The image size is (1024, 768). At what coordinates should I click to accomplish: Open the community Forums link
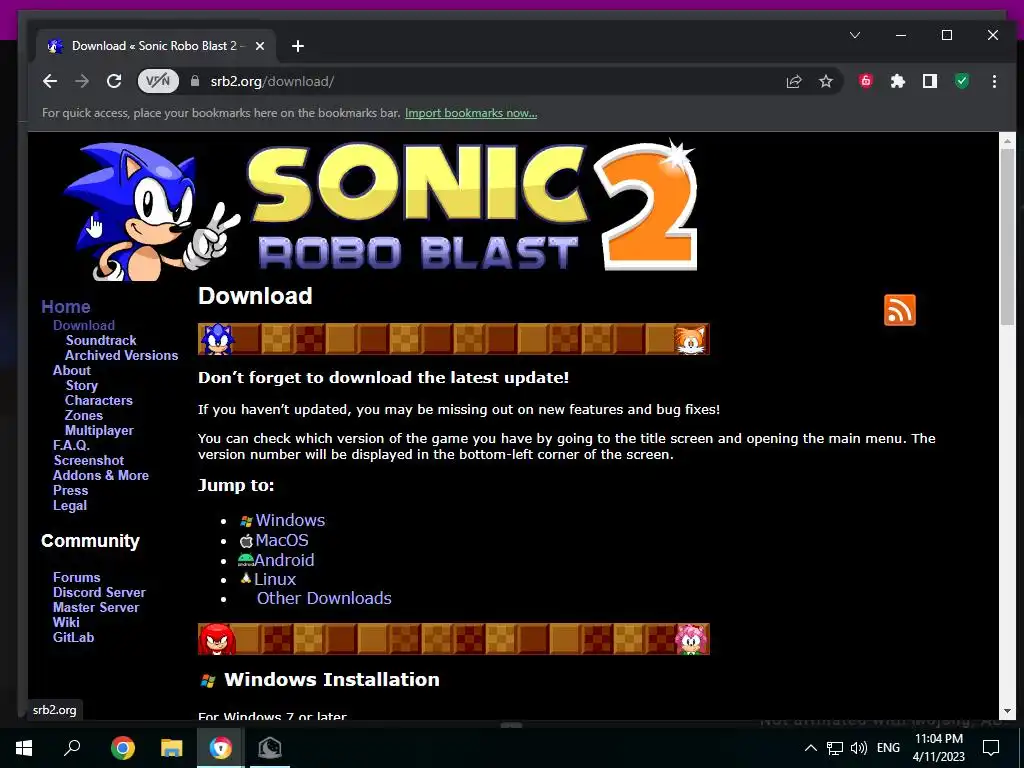tap(76, 577)
